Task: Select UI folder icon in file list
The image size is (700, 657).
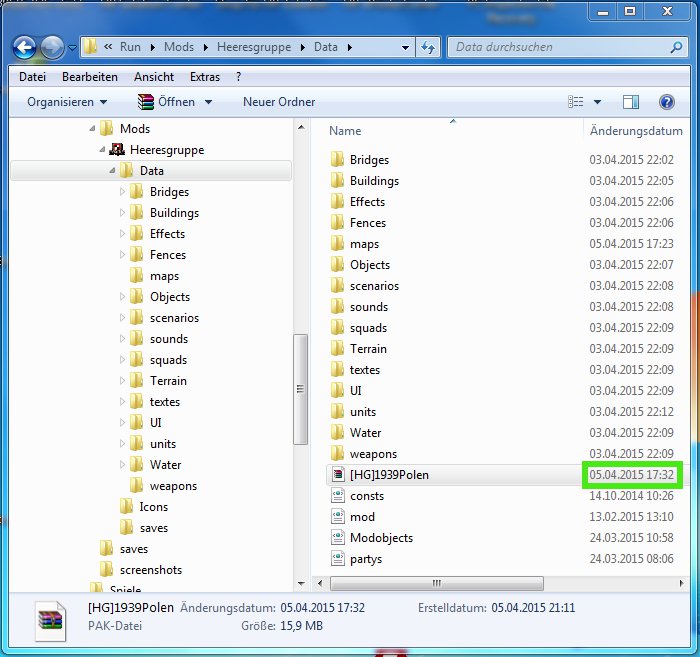Action: [338, 390]
